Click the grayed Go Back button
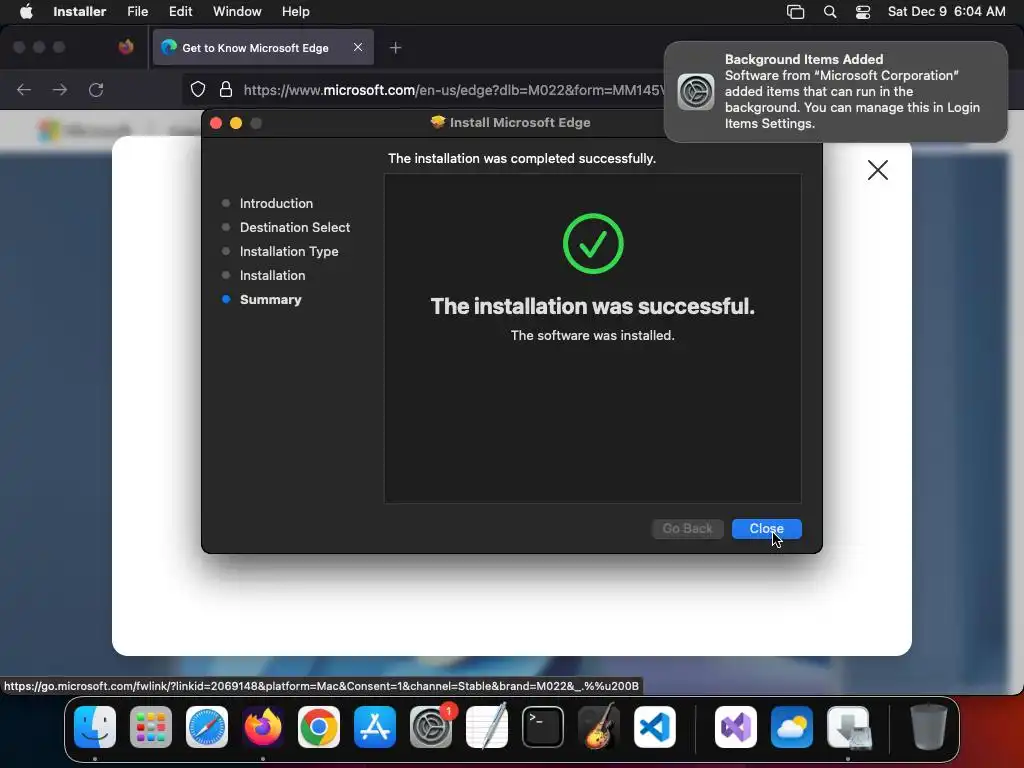The image size is (1024, 768). click(x=687, y=528)
